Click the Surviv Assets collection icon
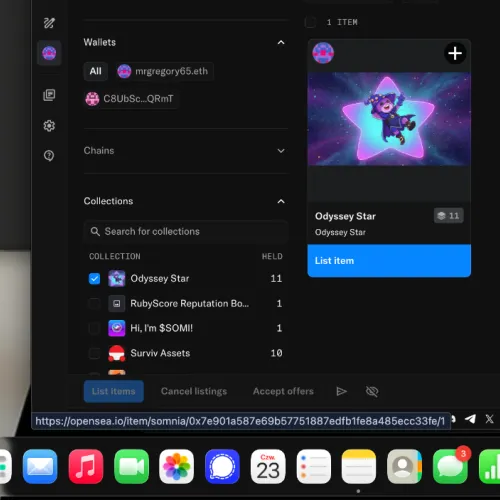Image resolution: width=500 pixels, height=500 pixels. point(116,353)
